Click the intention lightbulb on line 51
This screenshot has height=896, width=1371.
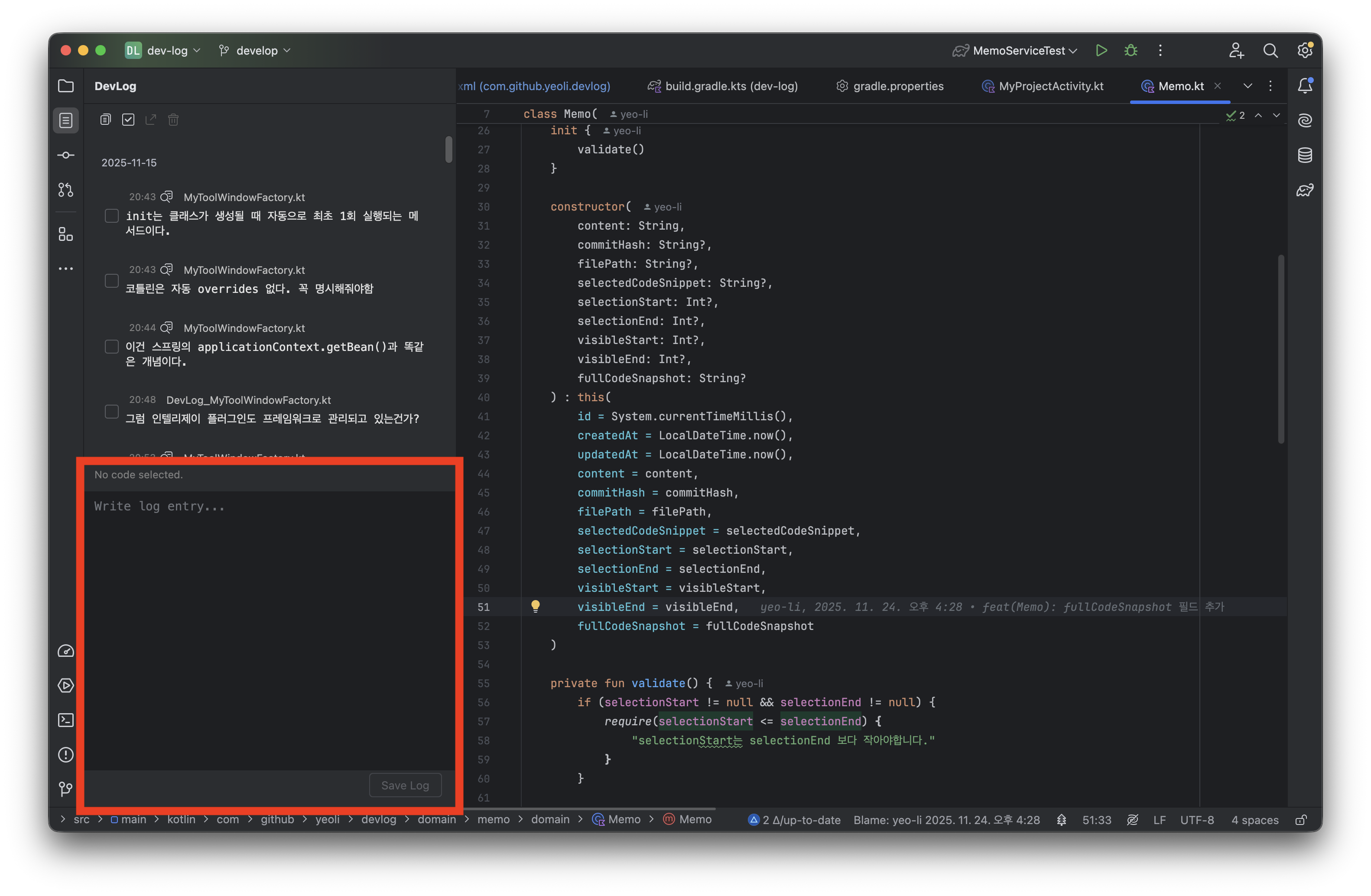535,606
